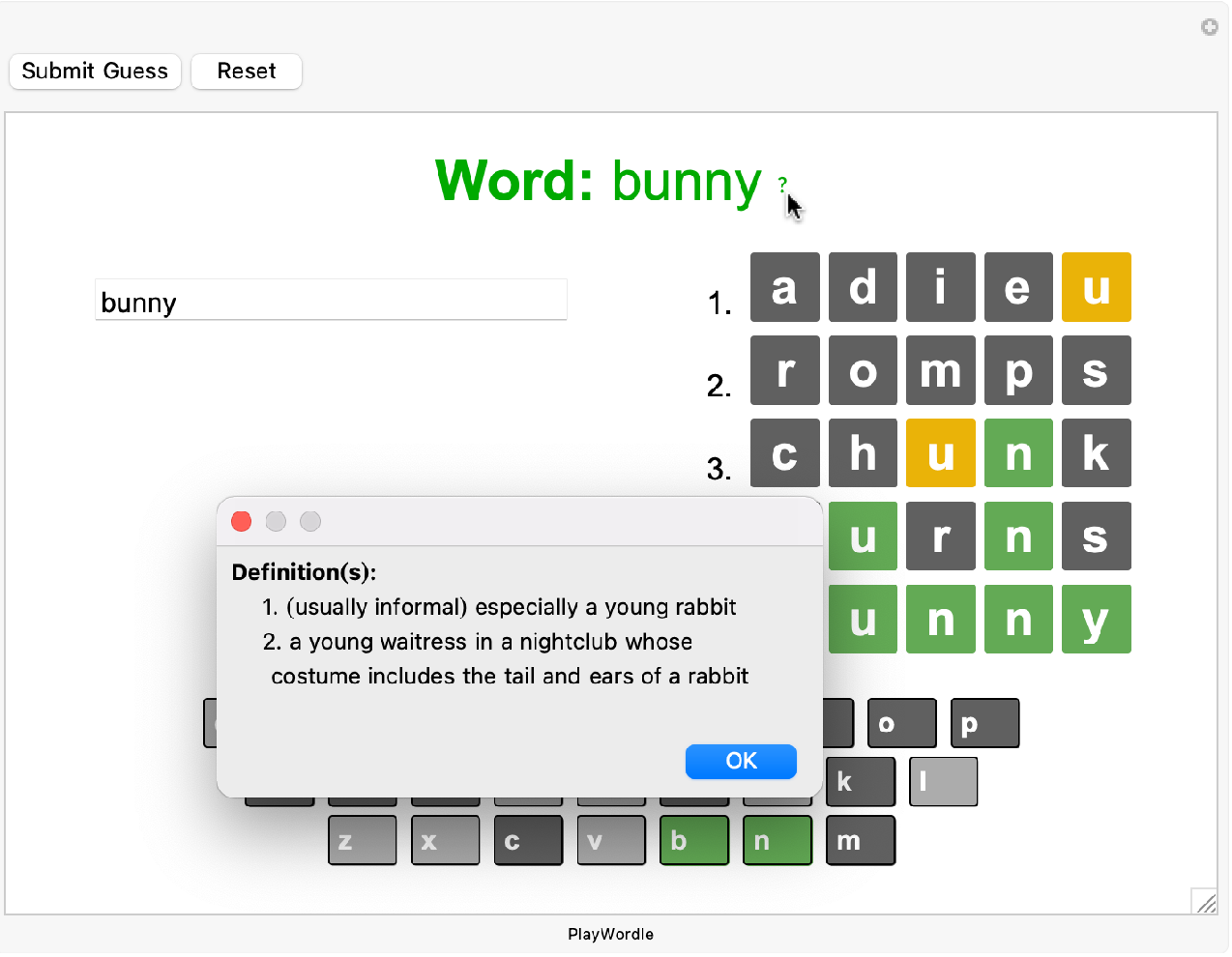
Task: Hit the 'x' key on on-screen keyboard
Action: [x=445, y=841]
